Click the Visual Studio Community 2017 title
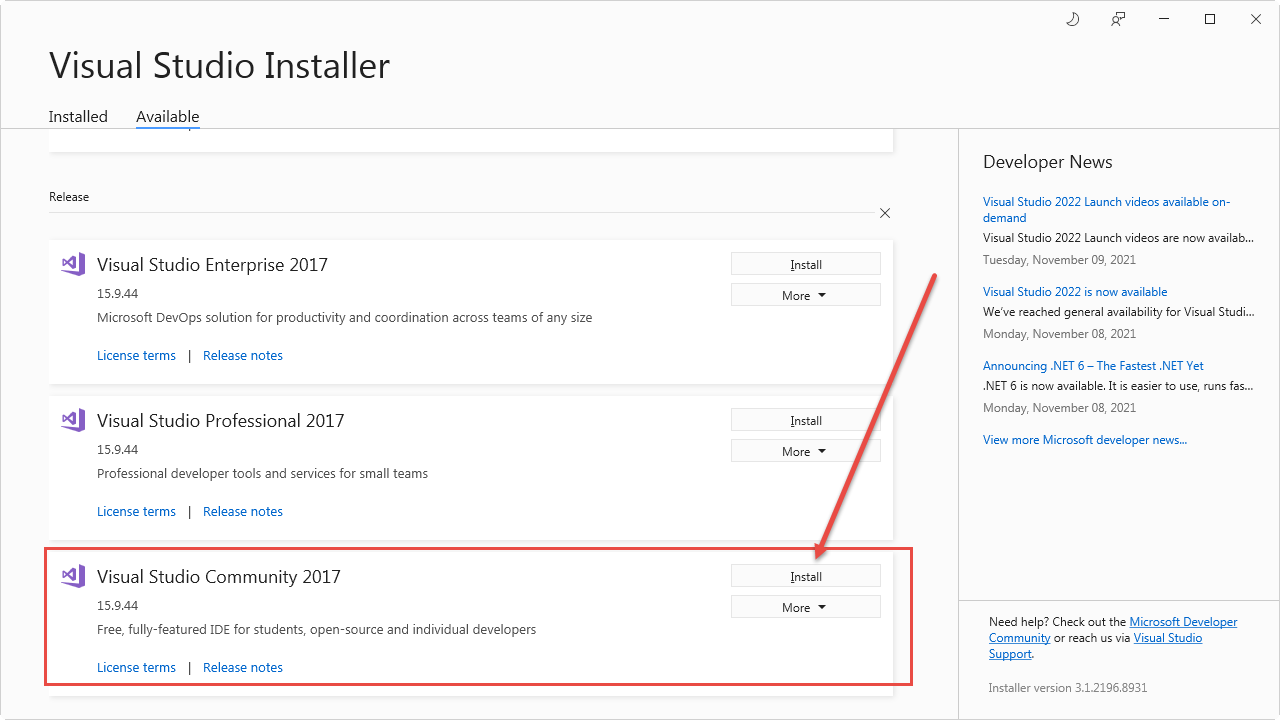The width and height of the screenshot is (1280, 720). coord(219,577)
